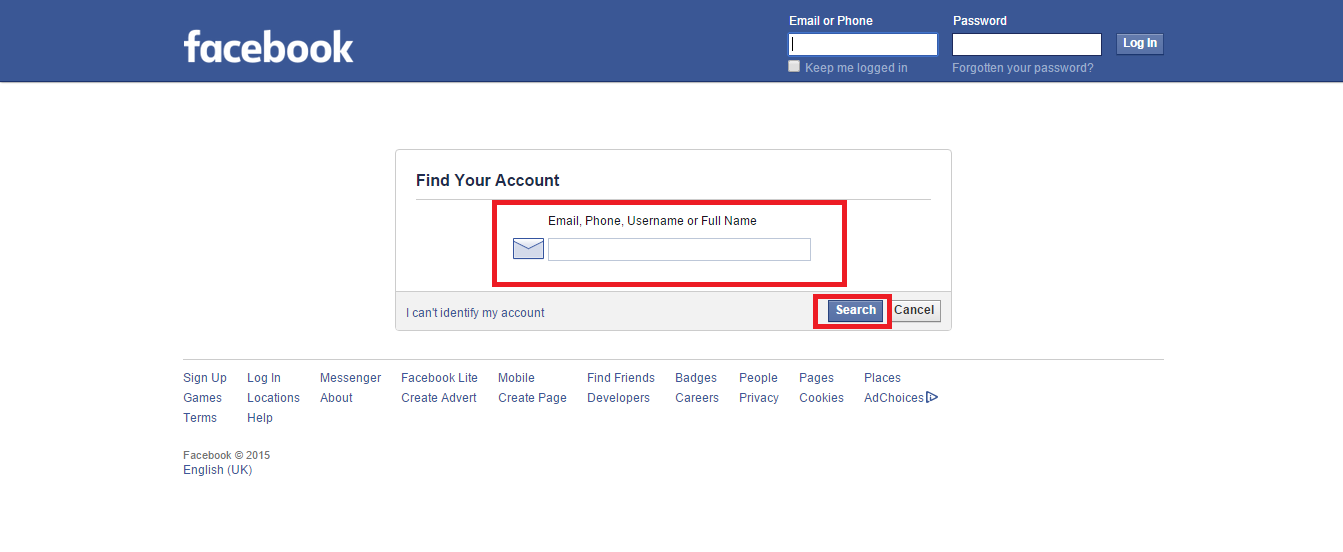Viewport: 1343px width, 552px height.
Task: Open the Log In footer link
Action: pyautogui.click(x=264, y=378)
